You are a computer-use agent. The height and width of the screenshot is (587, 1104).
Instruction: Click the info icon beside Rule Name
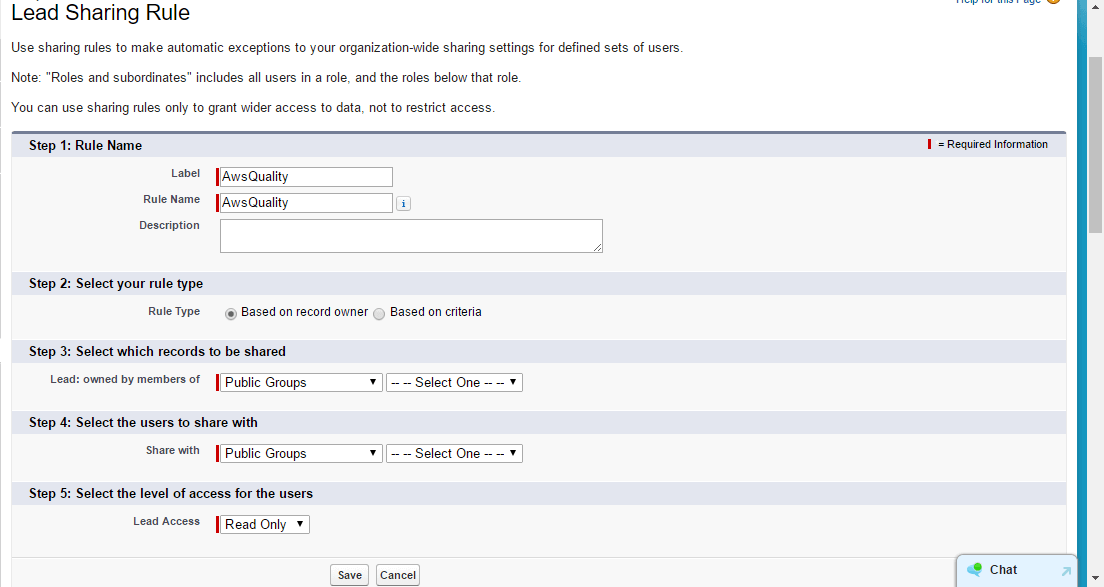403,203
